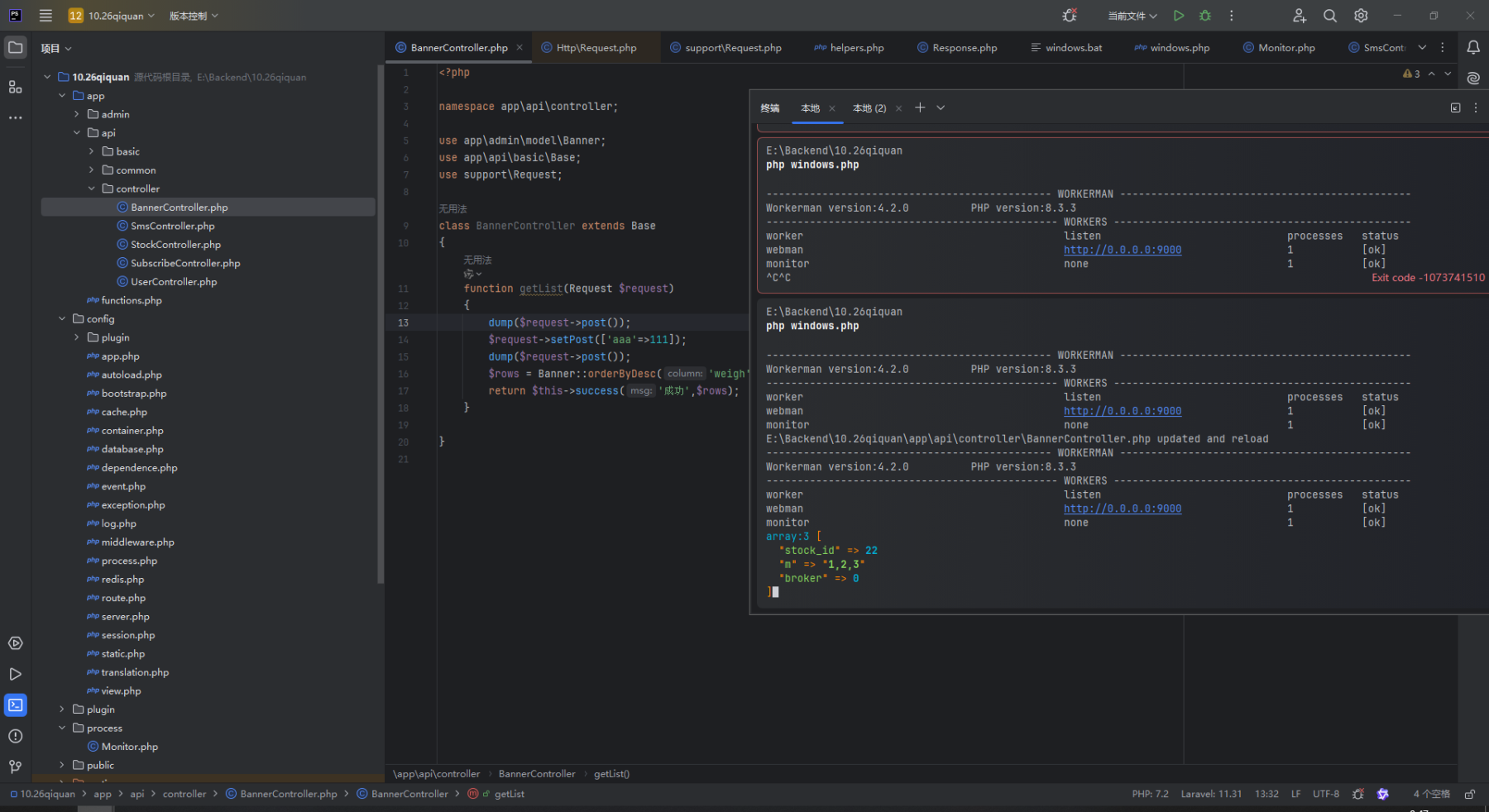This screenshot has width=1489, height=812.
Task: Switch to Response.php editor tab
Action: 957,48
